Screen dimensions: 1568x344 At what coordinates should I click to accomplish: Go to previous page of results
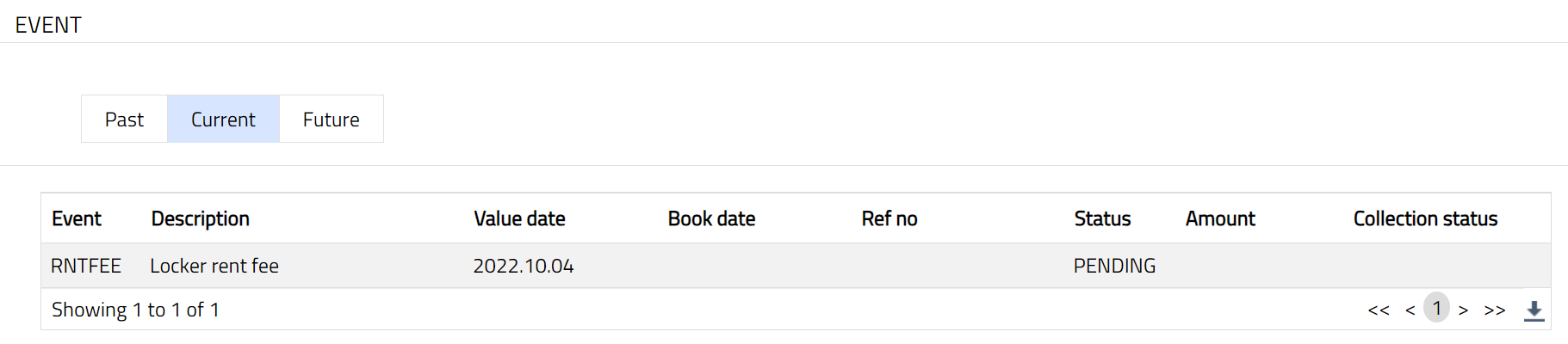[1410, 310]
